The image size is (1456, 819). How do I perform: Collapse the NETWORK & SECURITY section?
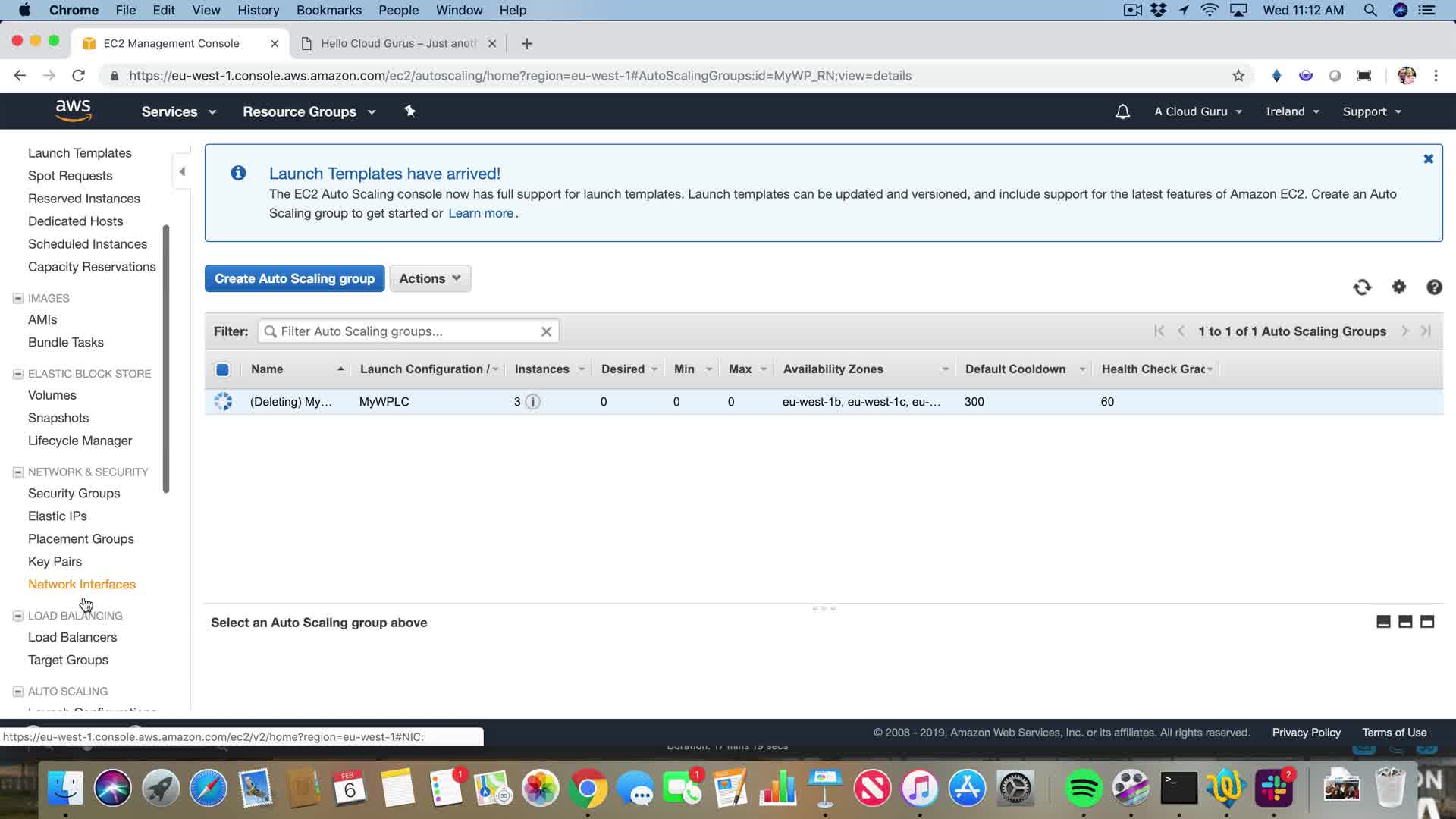pyautogui.click(x=18, y=472)
